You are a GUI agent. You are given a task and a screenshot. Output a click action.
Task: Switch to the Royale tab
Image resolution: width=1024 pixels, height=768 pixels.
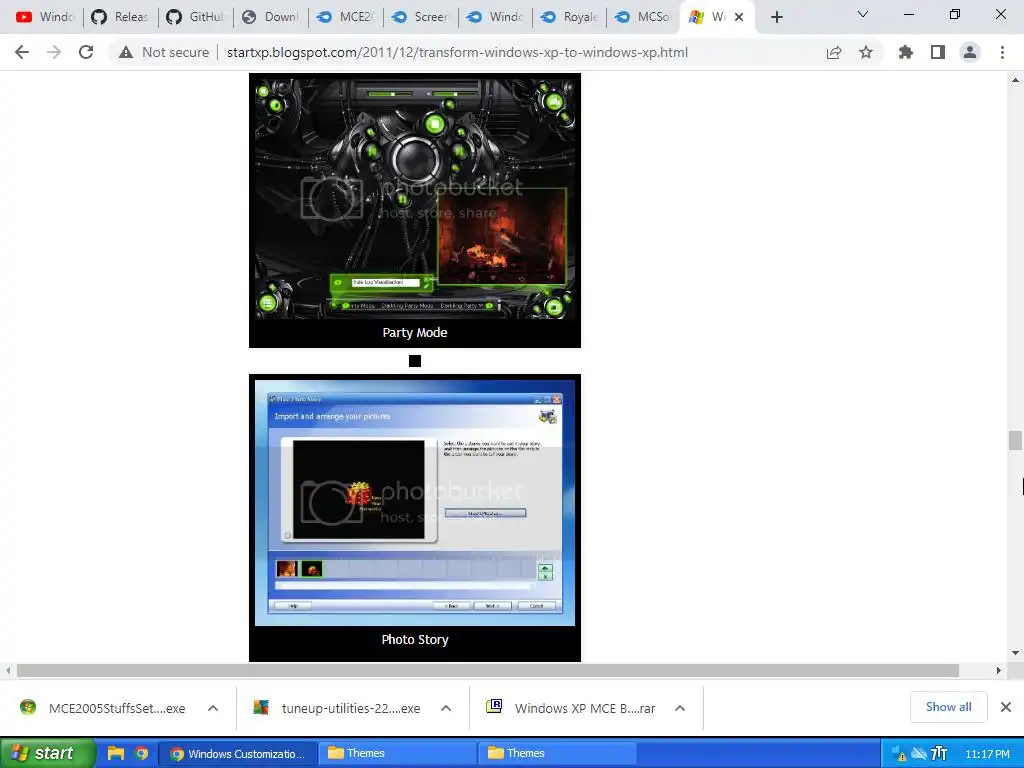point(569,17)
